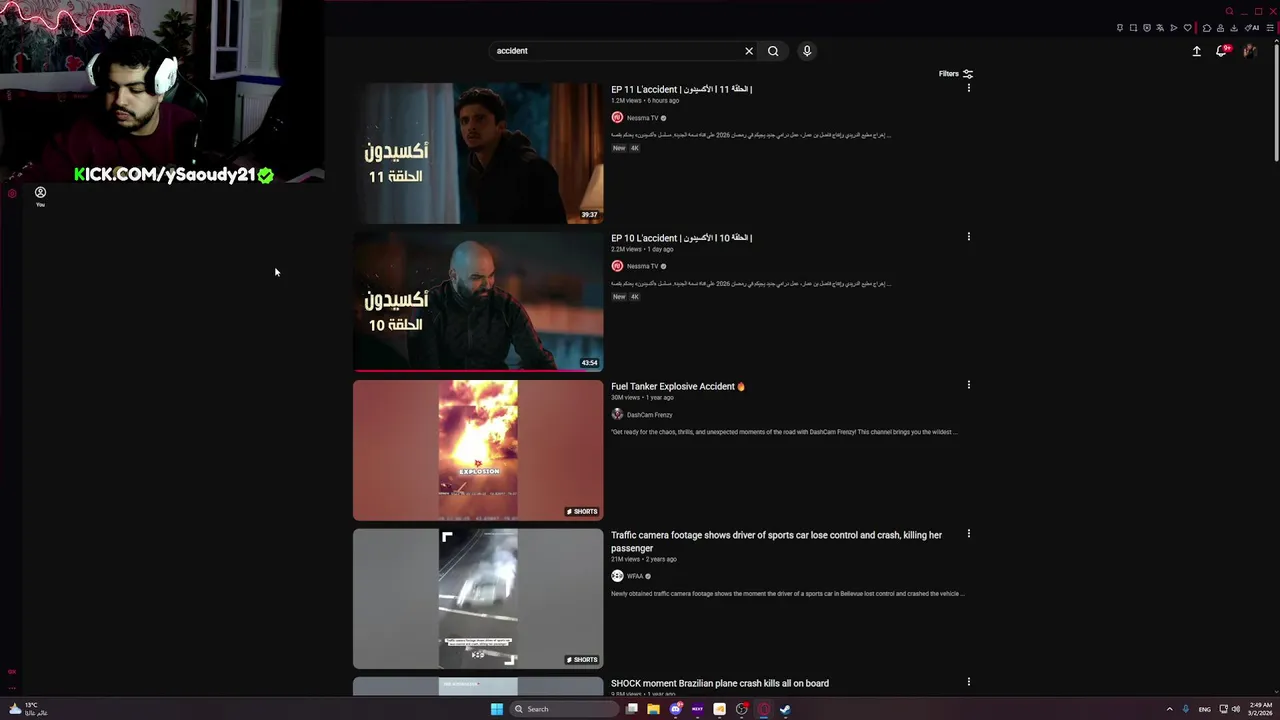Screen dimensions: 1280x720
Task: Open more options for Fuel Tanker Explosive Accident
Action: click(968, 385)
